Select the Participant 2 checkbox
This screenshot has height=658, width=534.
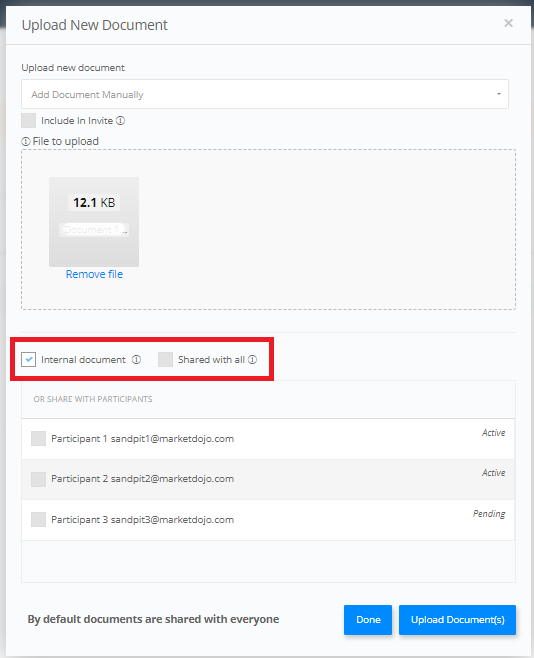click(39, 479)
